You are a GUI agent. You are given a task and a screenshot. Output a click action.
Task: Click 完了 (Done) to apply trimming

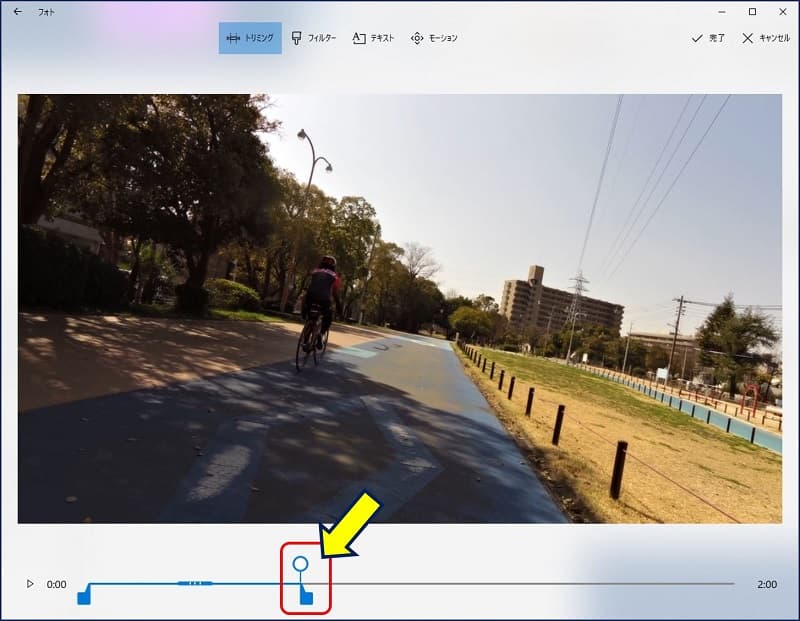click(709, 38)
